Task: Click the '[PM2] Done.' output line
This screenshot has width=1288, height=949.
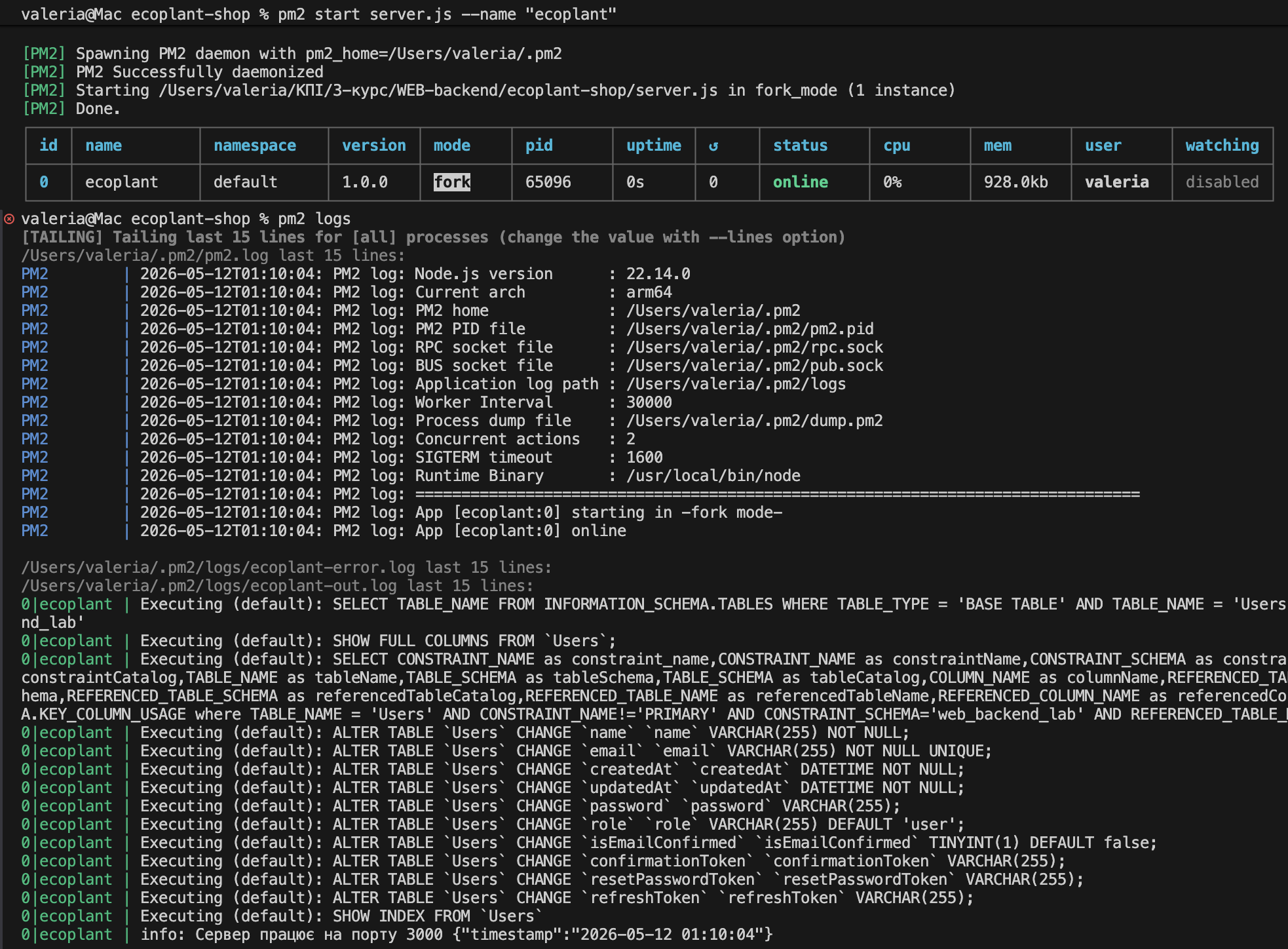Action: point(71,109)
